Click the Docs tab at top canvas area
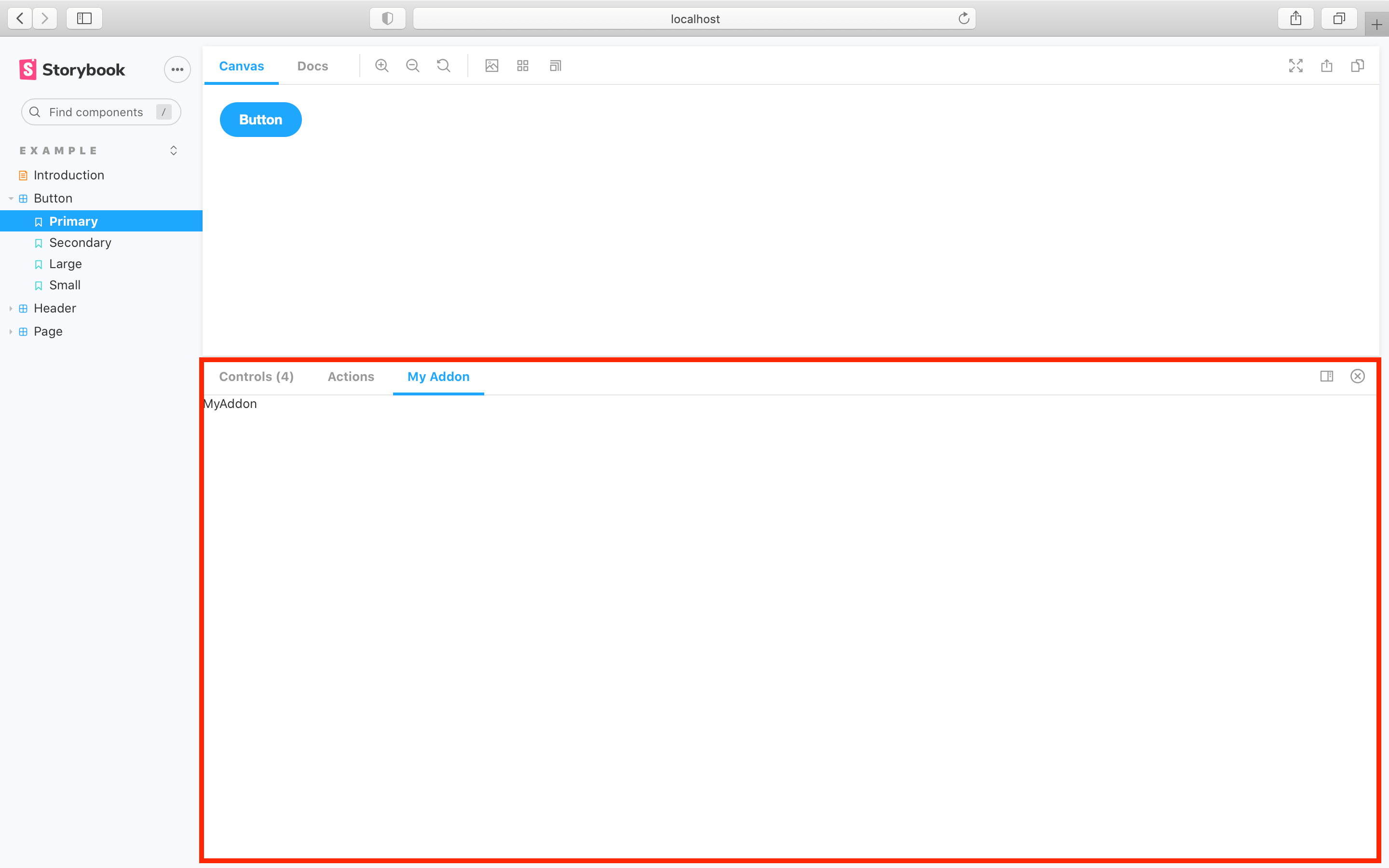 [x=313, y=65]
